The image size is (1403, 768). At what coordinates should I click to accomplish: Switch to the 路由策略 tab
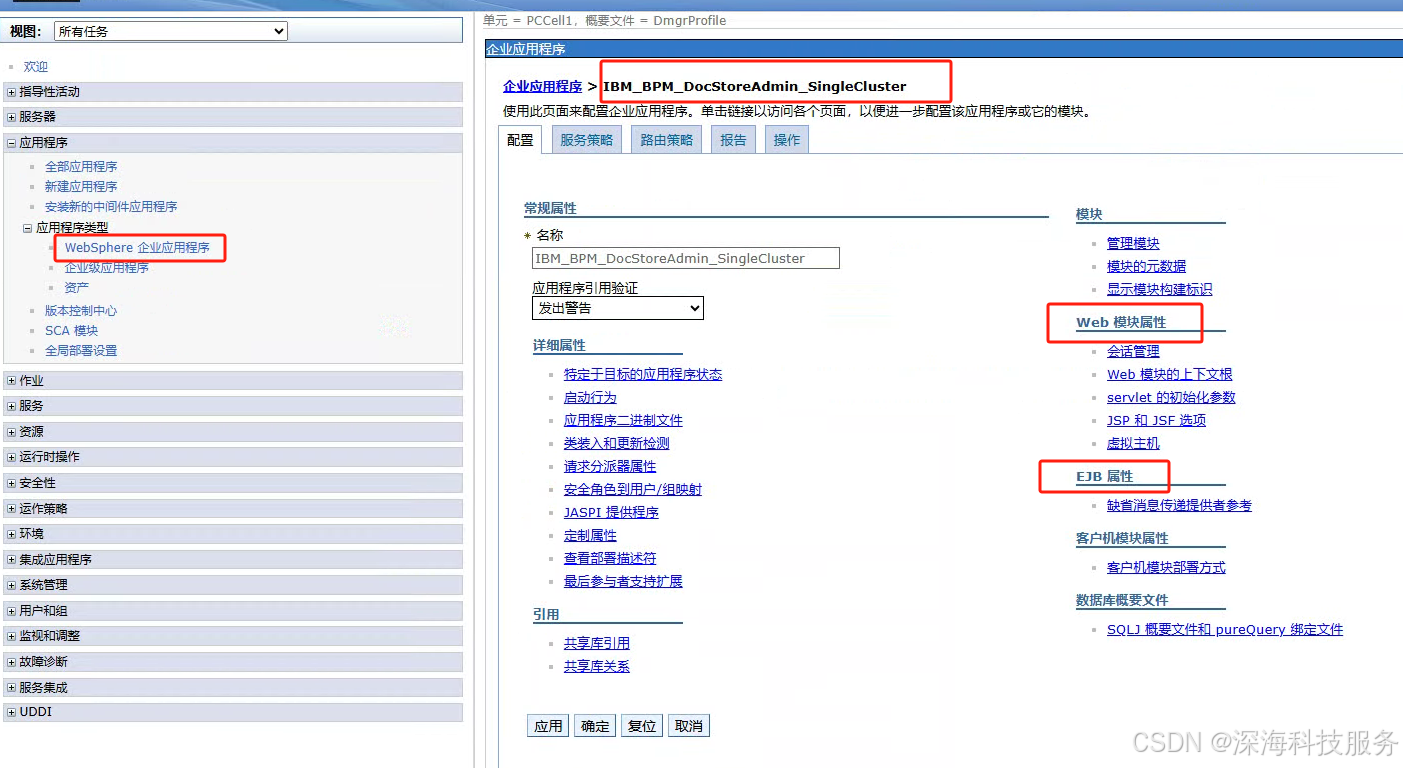click(x=667, y=140)
